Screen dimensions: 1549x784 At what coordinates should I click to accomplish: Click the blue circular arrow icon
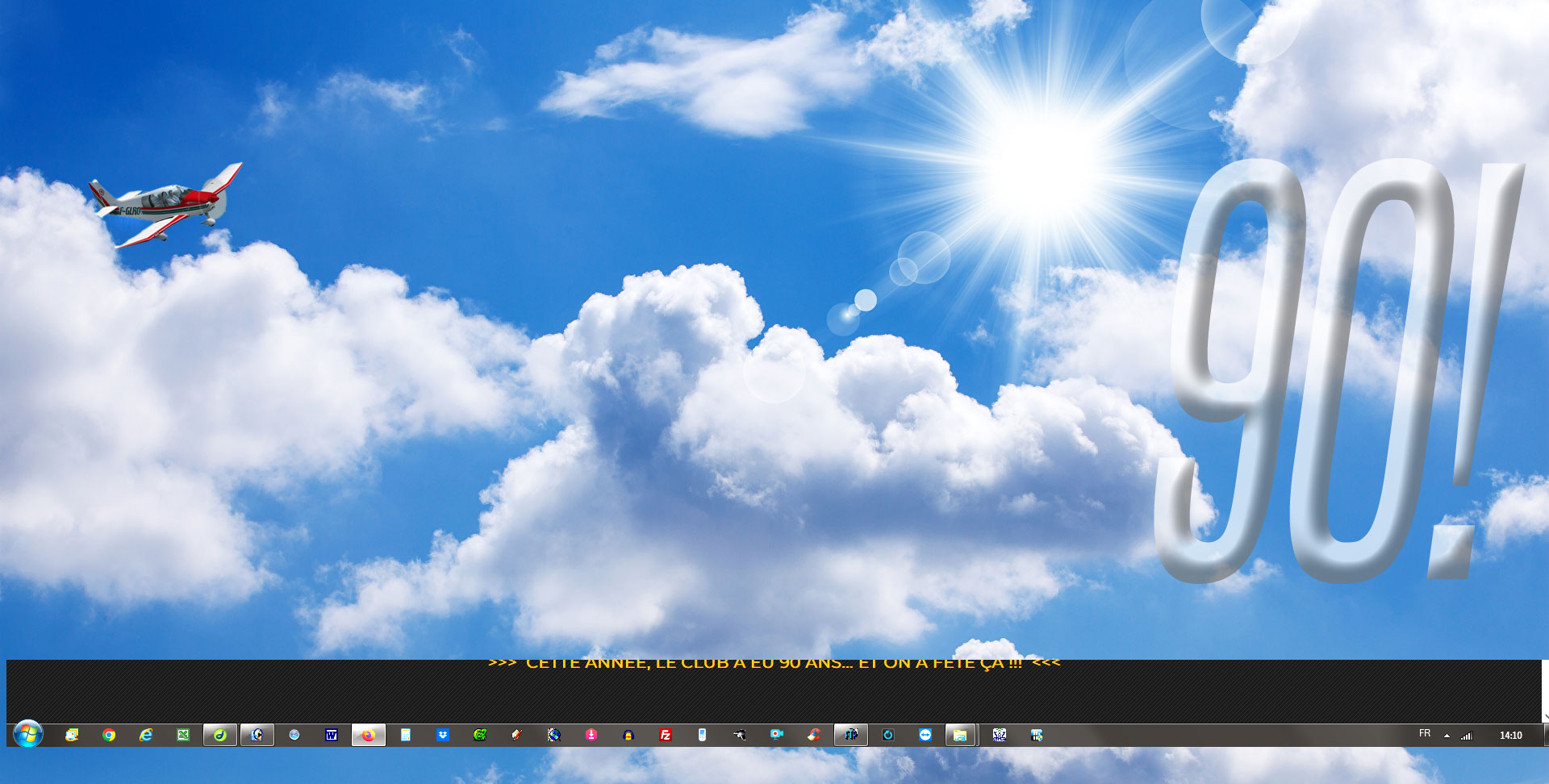click(888, 735)
